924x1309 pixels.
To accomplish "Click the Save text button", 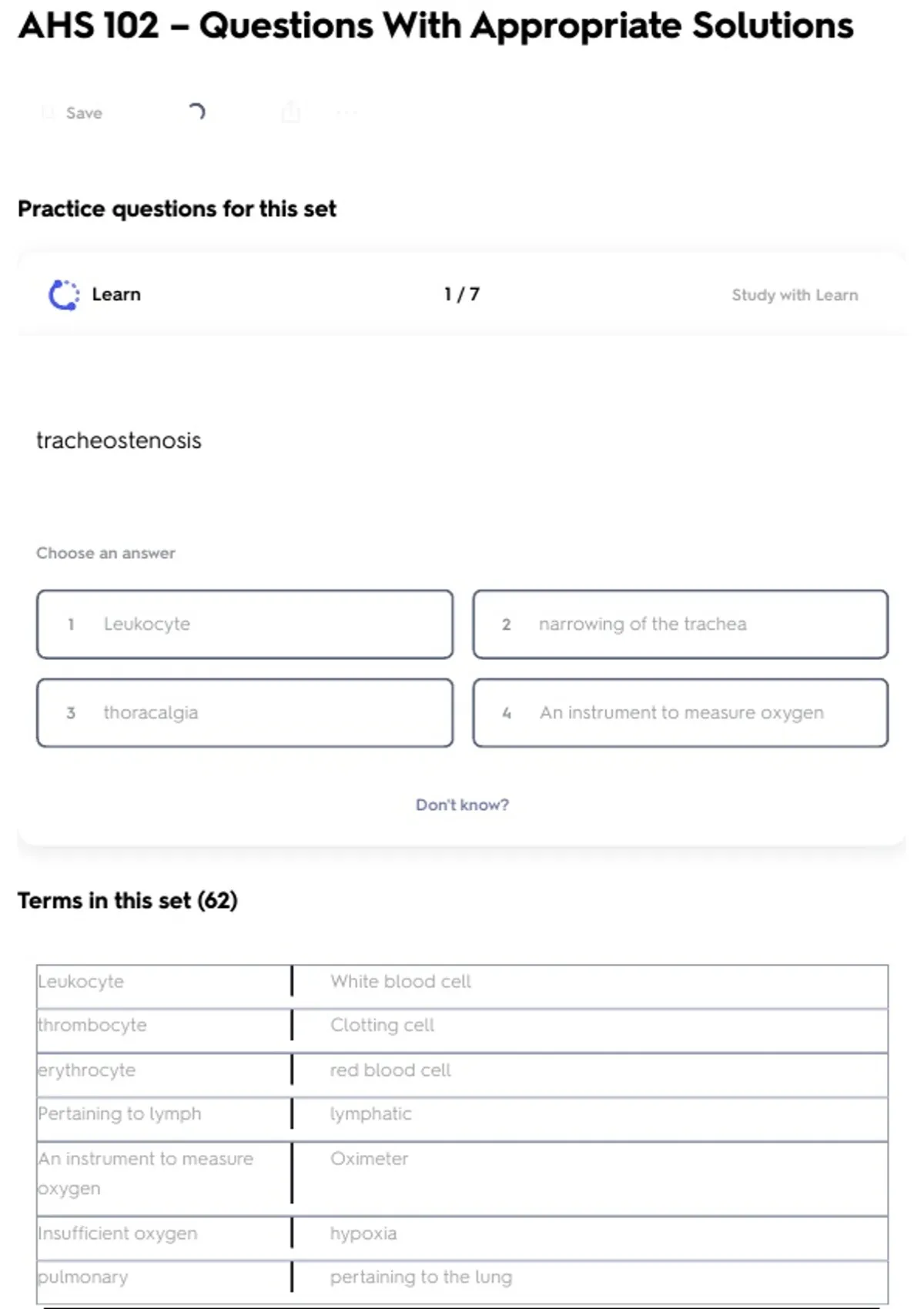I will (84, 113).
